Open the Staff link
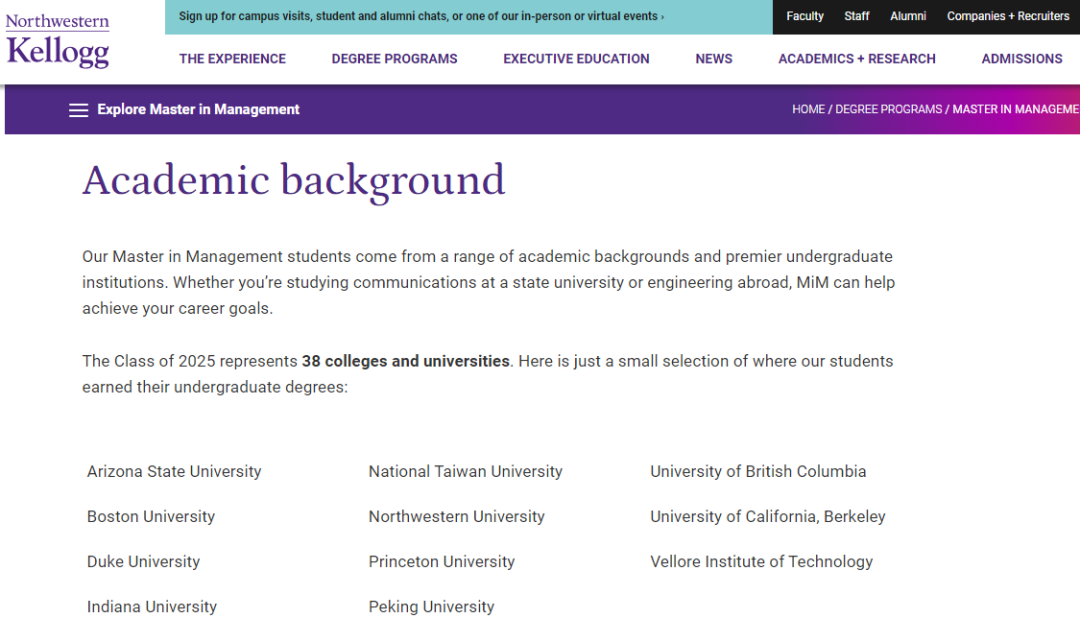 [857, 16]
